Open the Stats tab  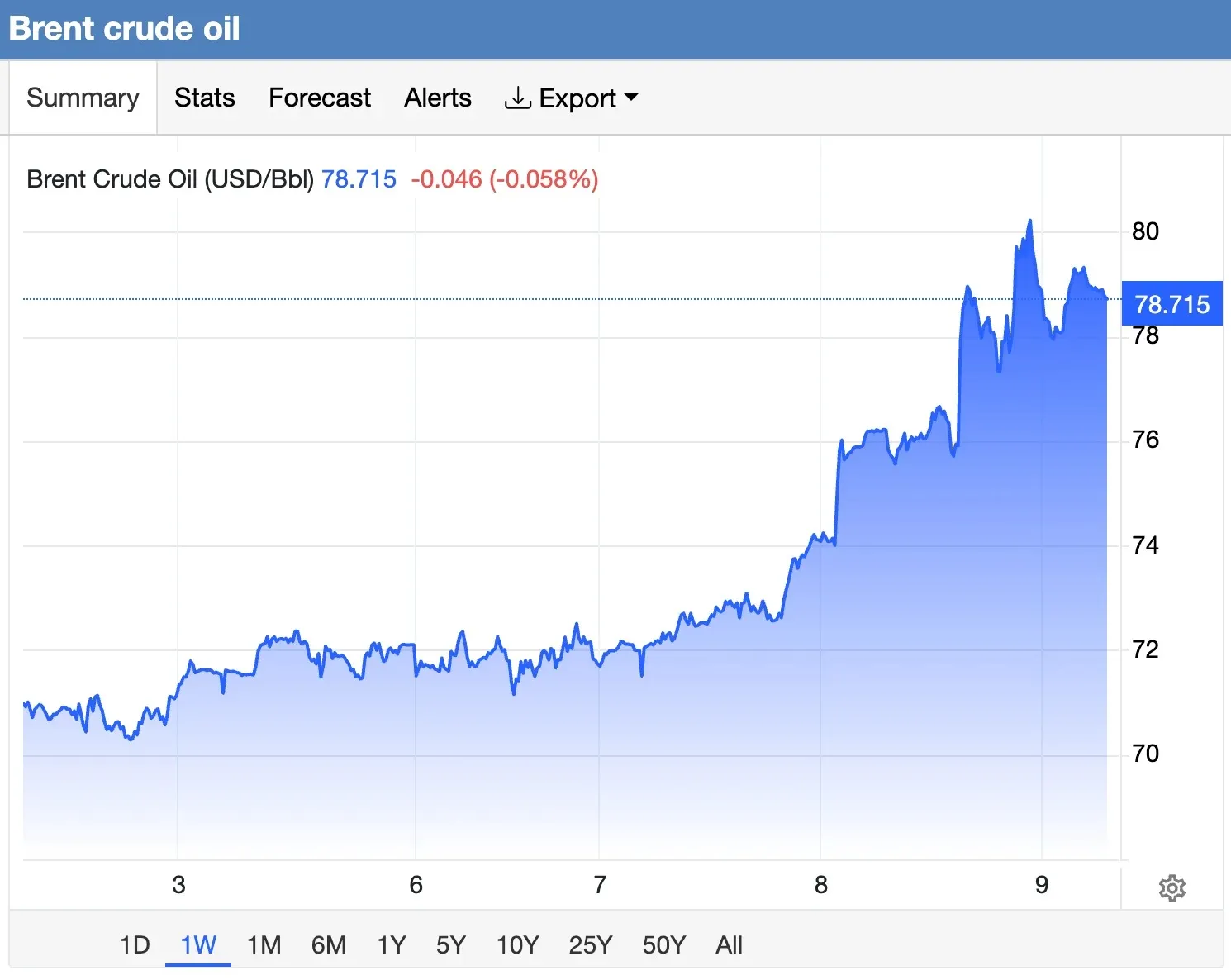tap(205, 98)
